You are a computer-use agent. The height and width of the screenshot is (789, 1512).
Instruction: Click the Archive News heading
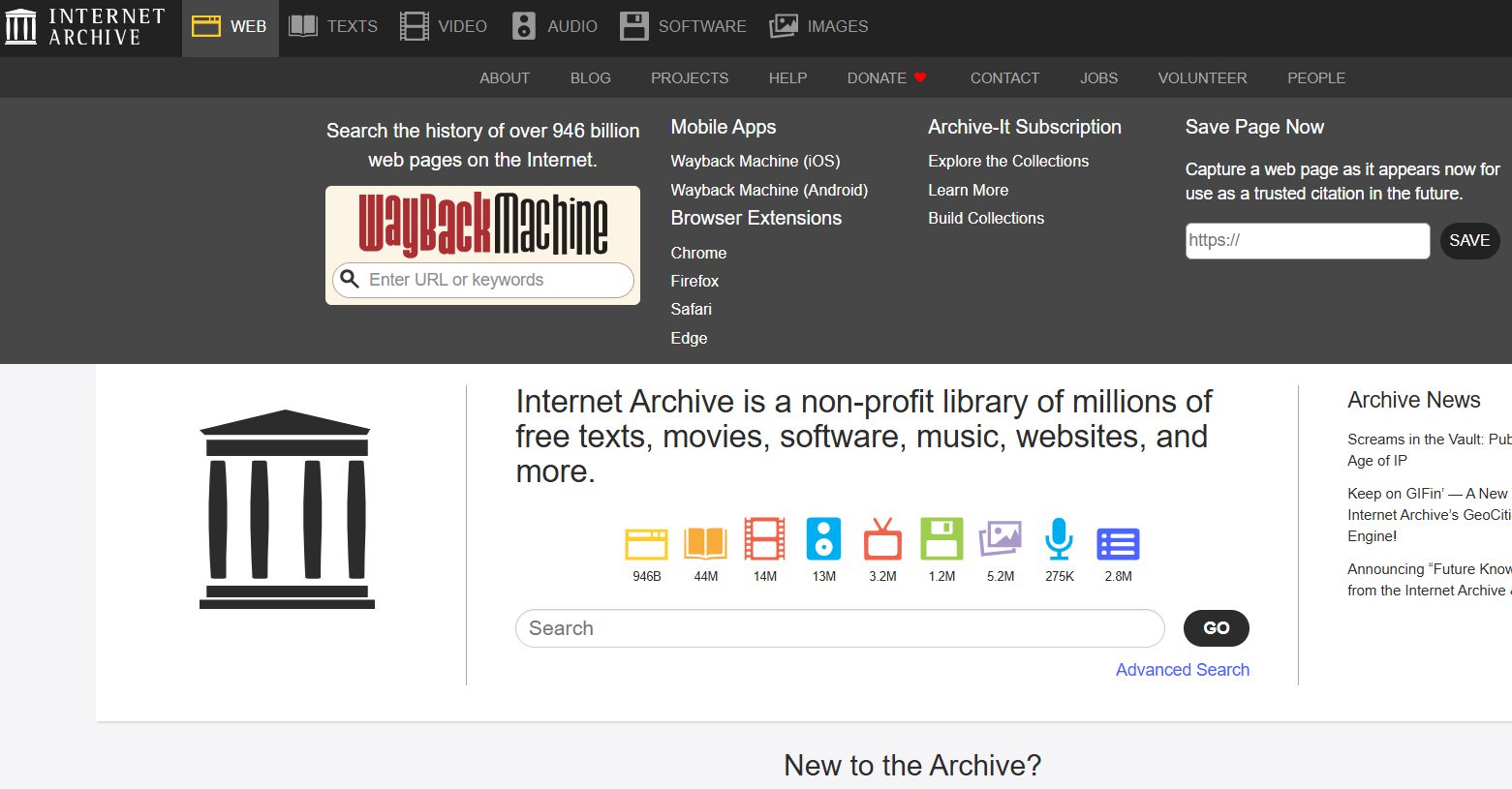point(1414,400)
